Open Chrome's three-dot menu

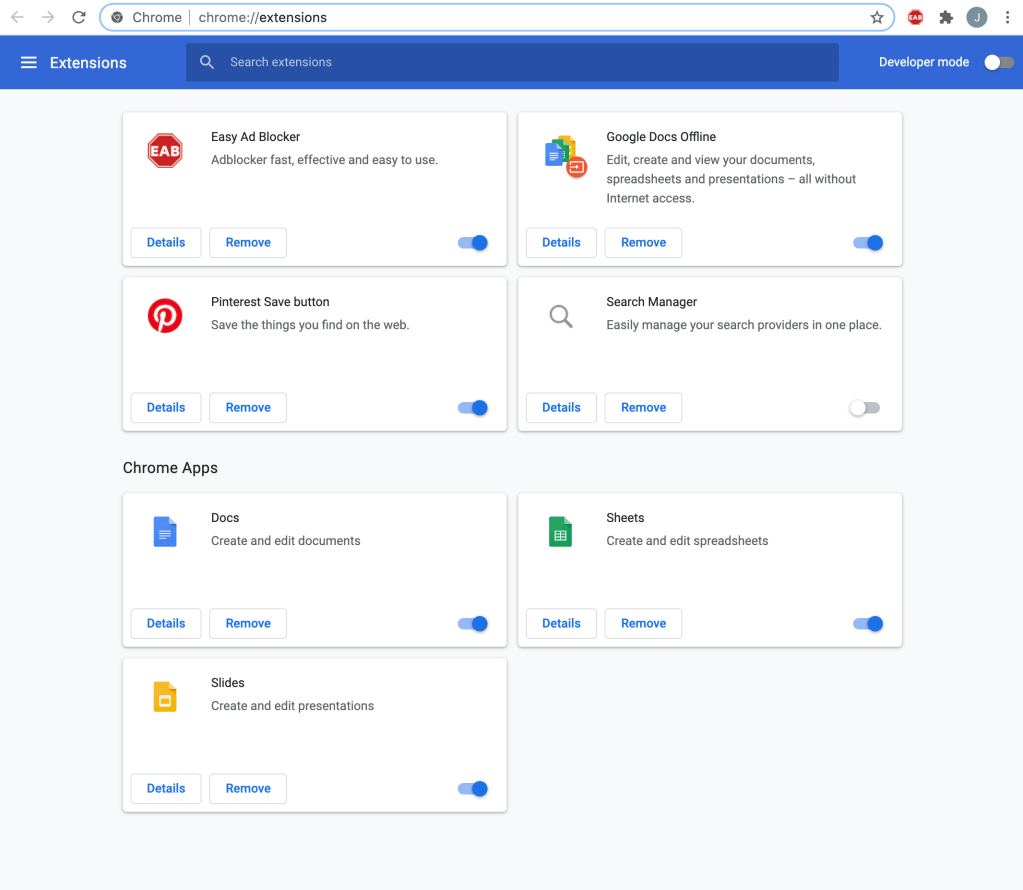point(1007,17)
